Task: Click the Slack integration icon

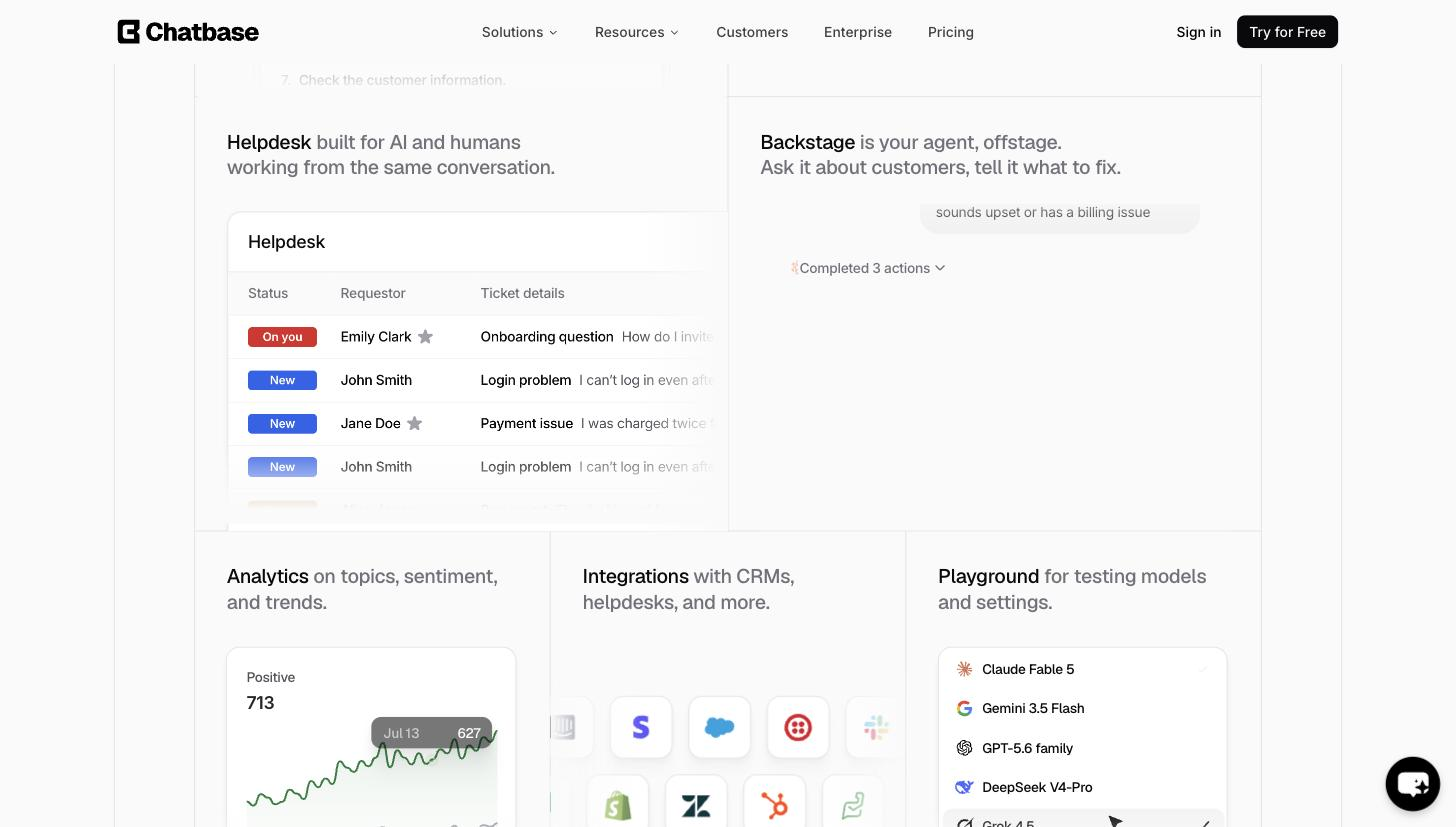Action: tap(876, 727)
